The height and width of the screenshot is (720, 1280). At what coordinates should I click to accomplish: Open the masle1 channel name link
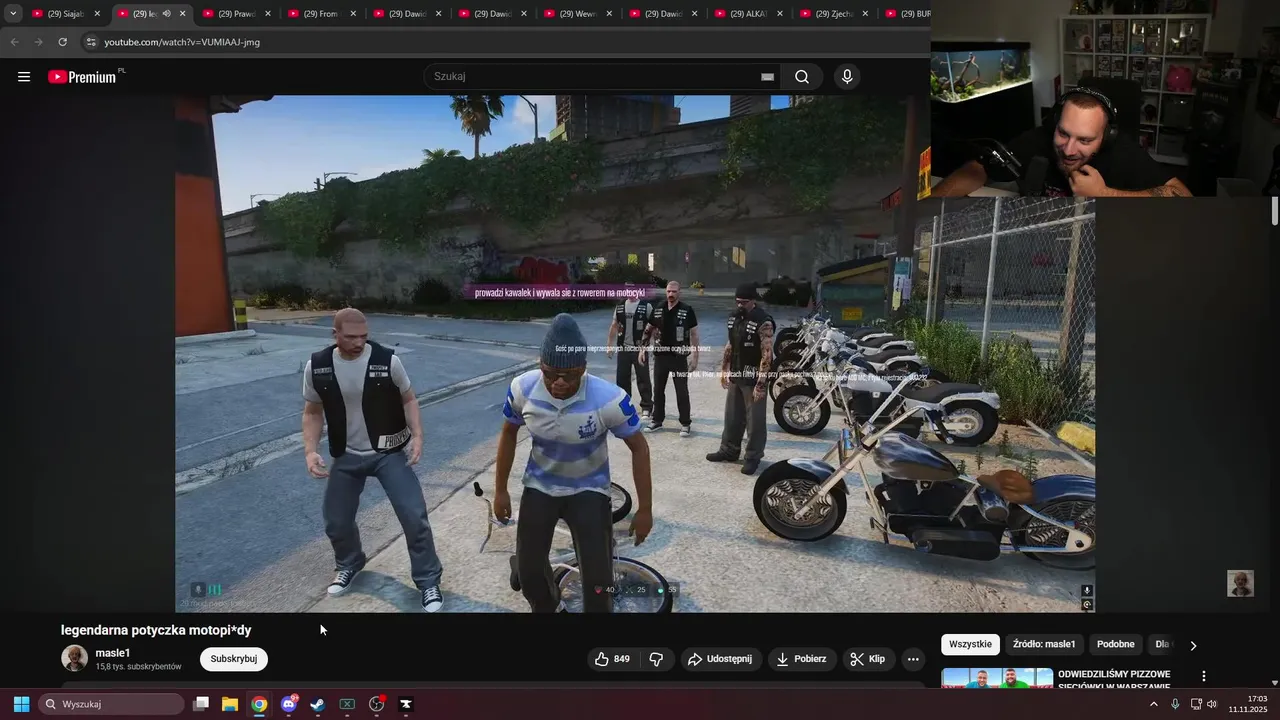click(113, 653)
